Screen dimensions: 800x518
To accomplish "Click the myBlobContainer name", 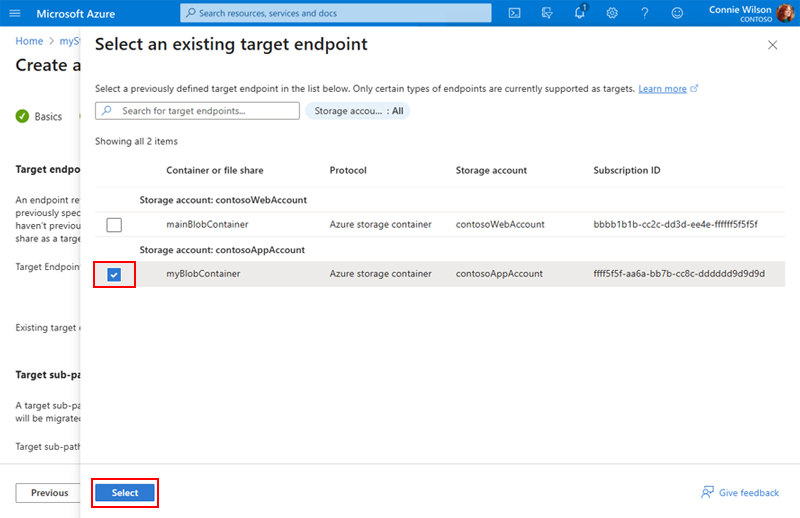I will (x=203, y=274).
